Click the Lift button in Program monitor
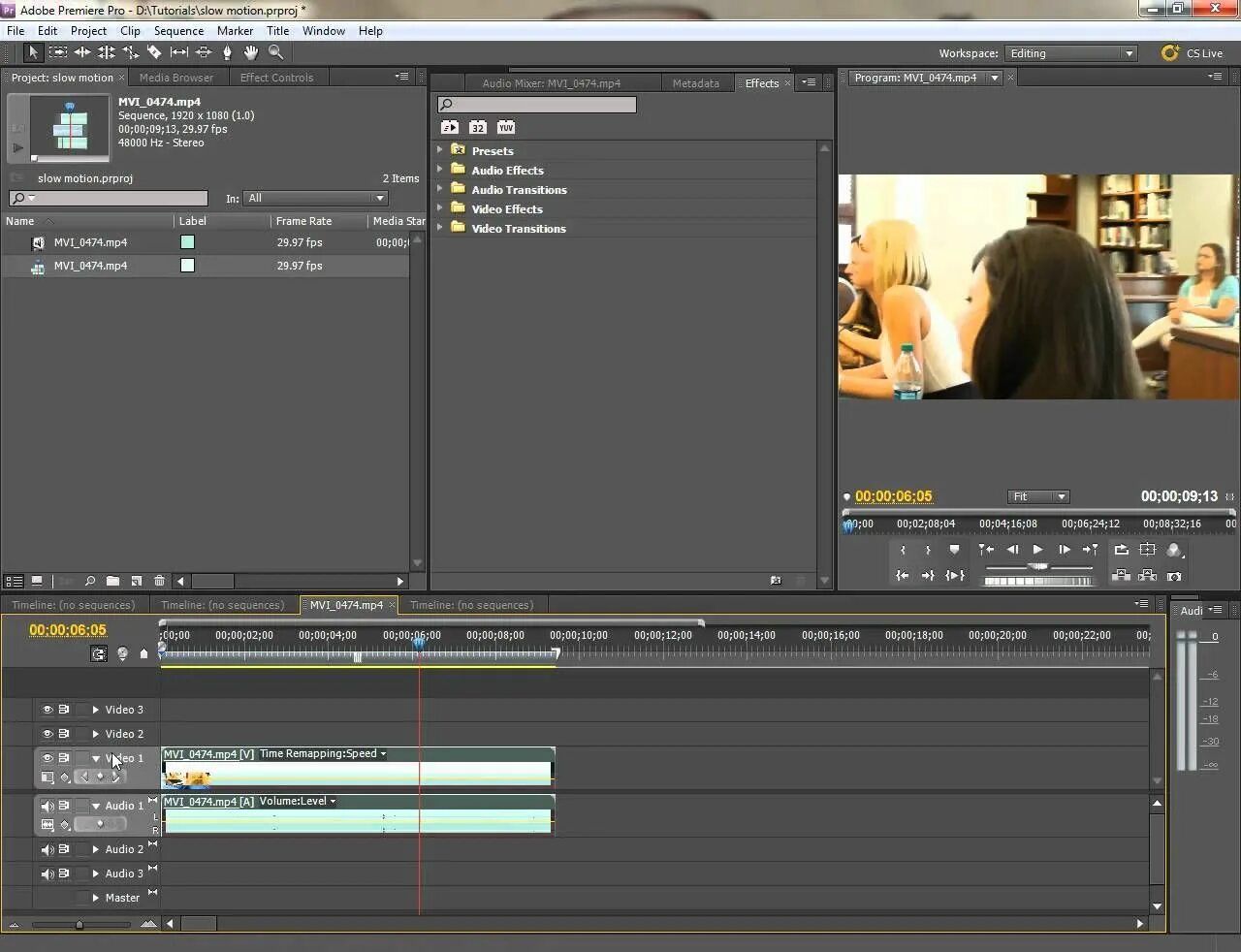This screenshot has height=952, width=1241. click(x=1121, y=575)
